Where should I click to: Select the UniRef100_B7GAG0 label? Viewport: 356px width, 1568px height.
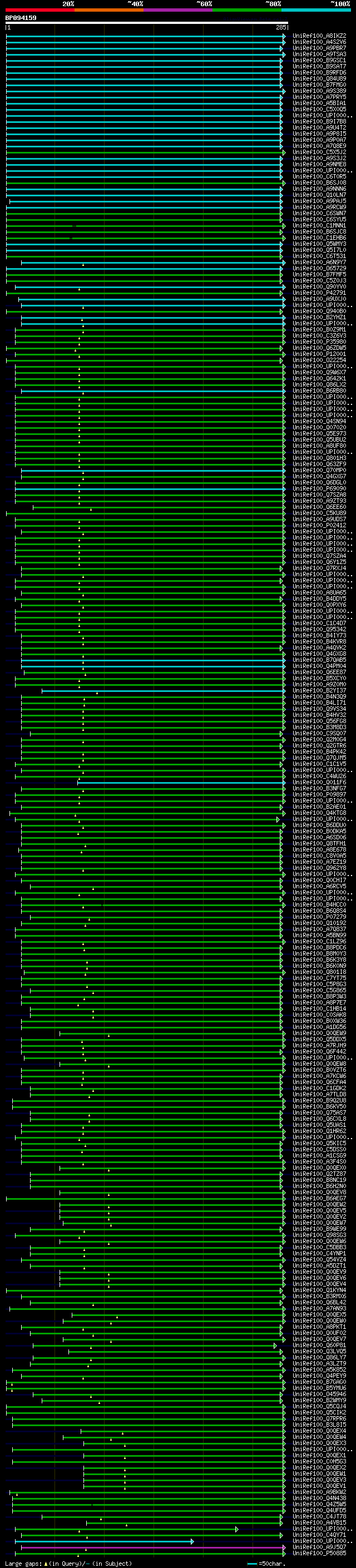(319, 1382)
